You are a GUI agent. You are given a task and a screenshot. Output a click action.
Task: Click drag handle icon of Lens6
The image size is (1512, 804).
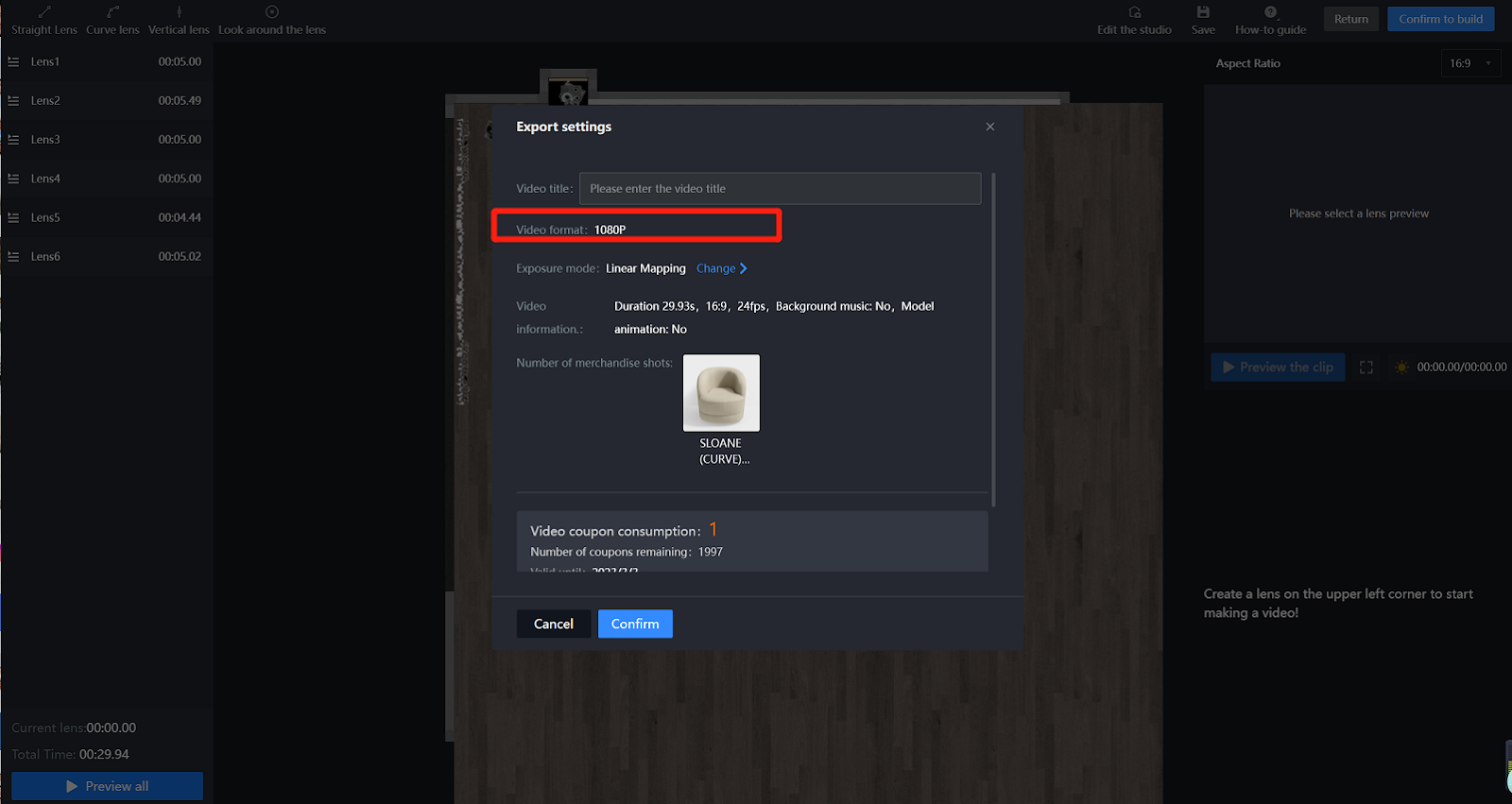13,256
